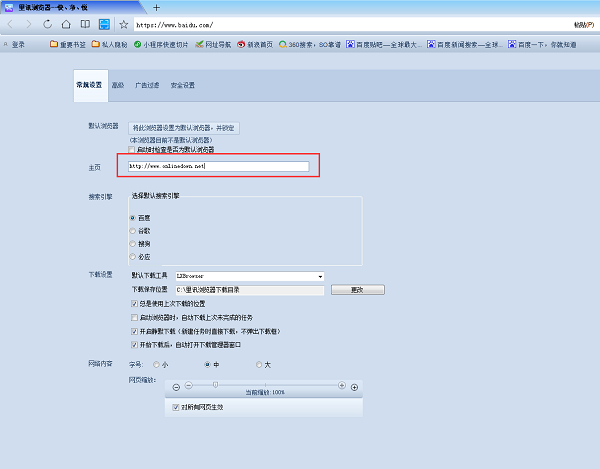The image size is (600, 469).
Task: Expand the 默认下载工具 dropdown list
Action: click(320, 276)
